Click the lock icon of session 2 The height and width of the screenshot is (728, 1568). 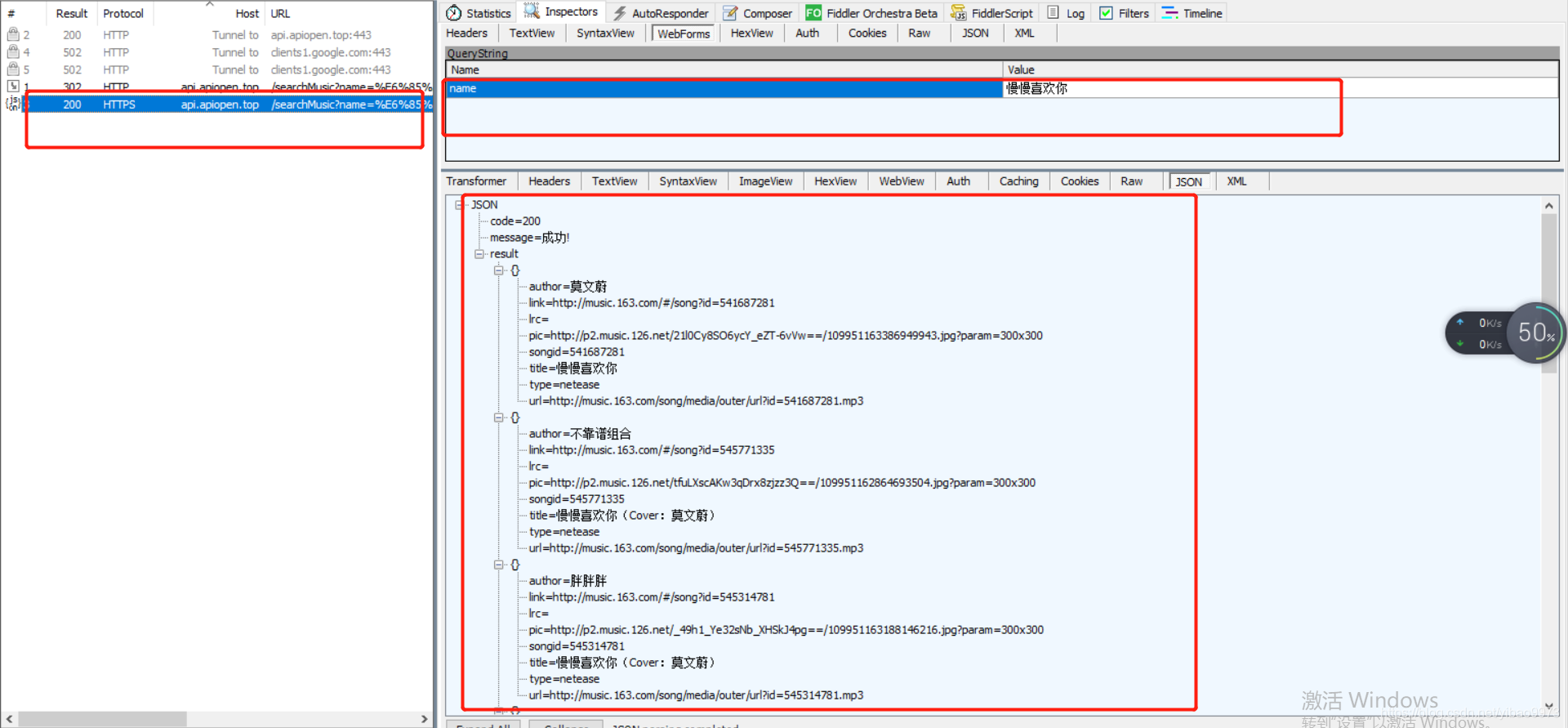pos(13,34)
